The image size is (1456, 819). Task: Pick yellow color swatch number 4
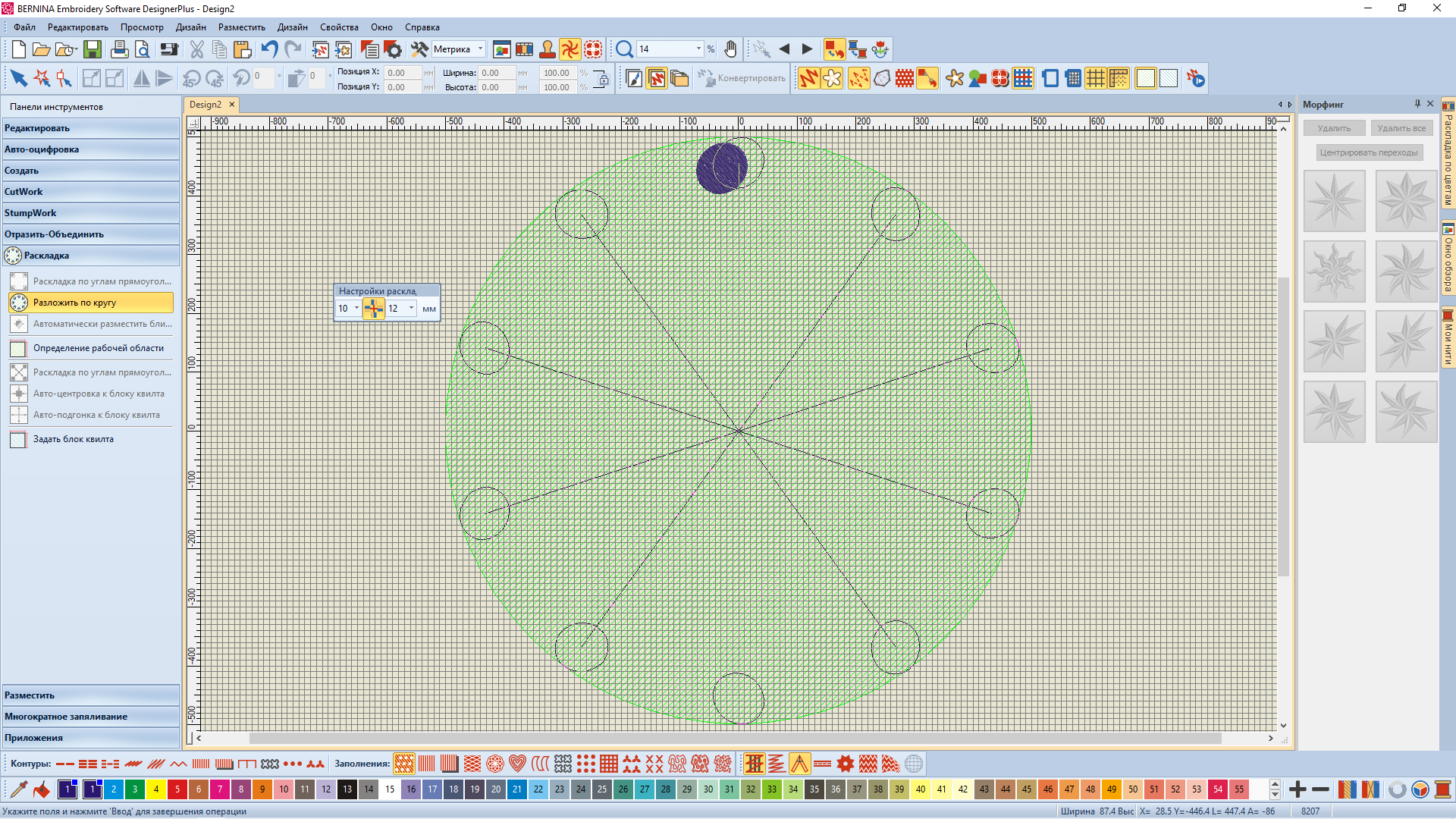tap(156, 789)
